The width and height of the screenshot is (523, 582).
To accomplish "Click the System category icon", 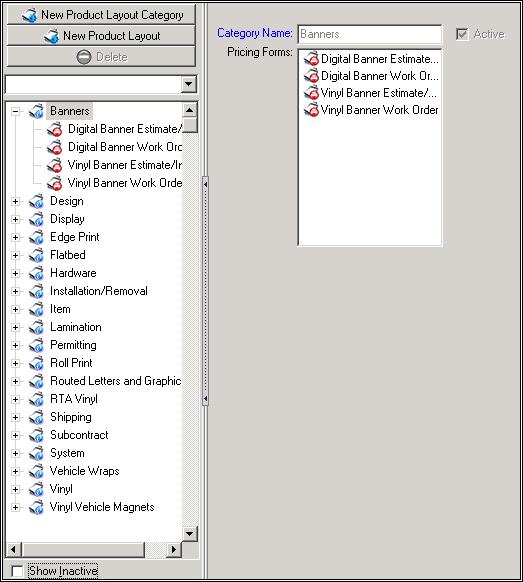I will [x=36, y=453].
